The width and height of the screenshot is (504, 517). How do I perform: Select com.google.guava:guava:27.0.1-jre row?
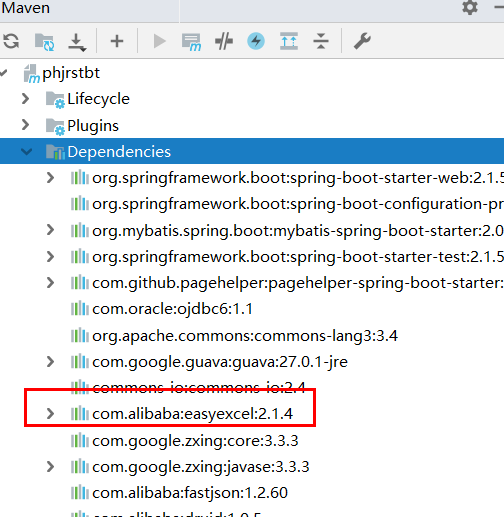pyautogui.click(x=252, y=362)
